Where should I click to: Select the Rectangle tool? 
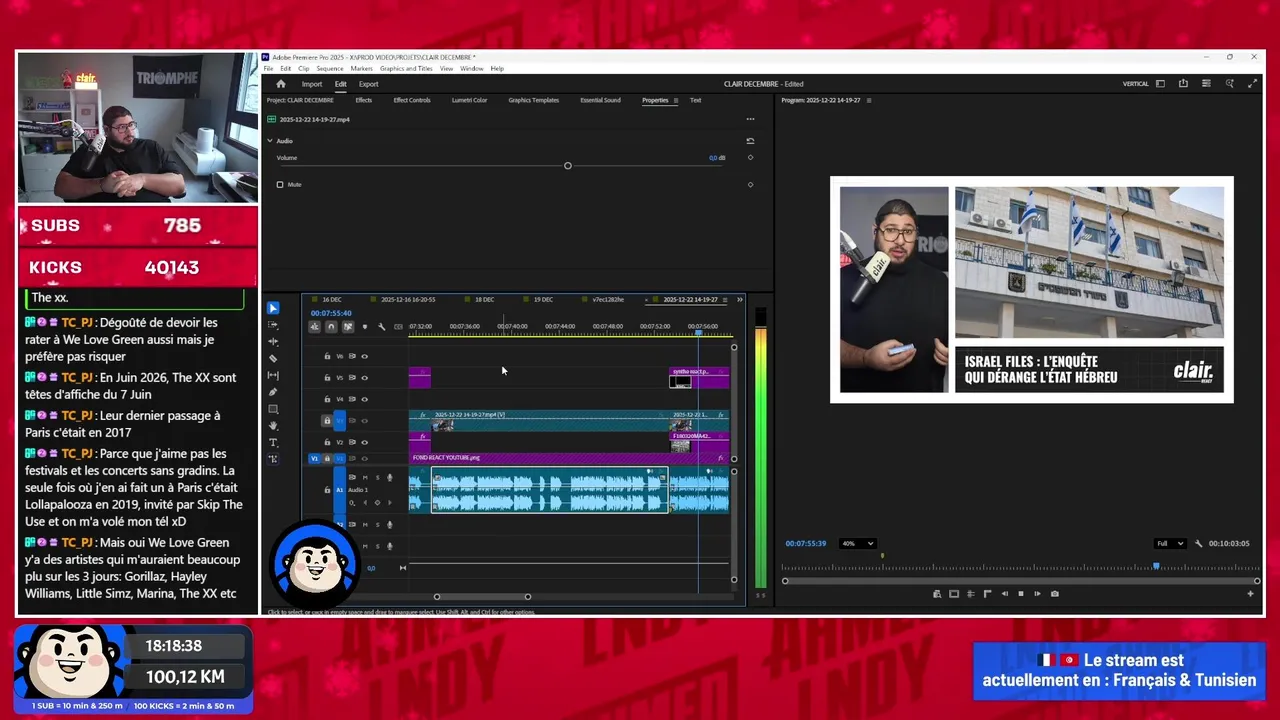click(273, 409)
